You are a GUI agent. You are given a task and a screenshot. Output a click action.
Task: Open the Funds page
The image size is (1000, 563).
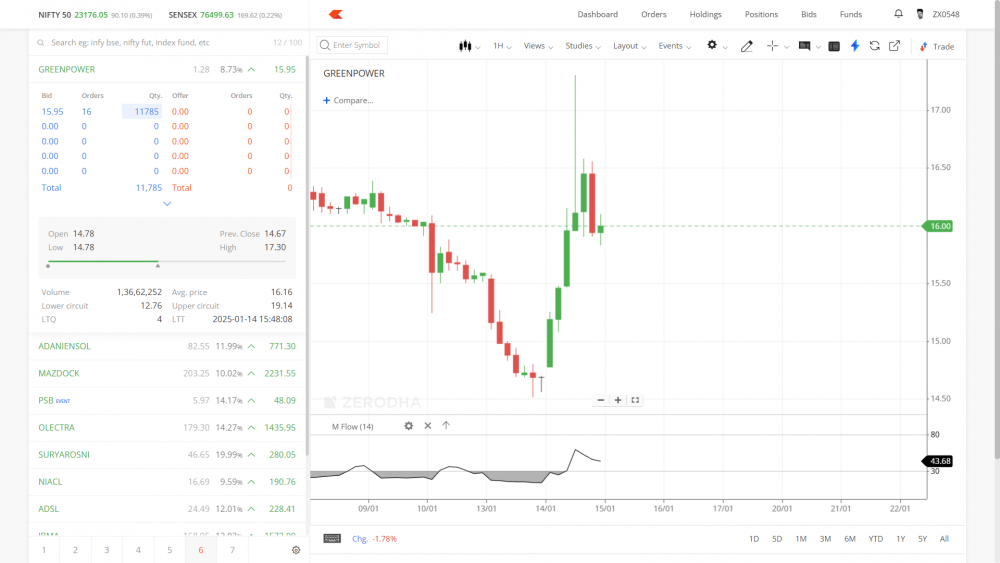pos(851,14)
